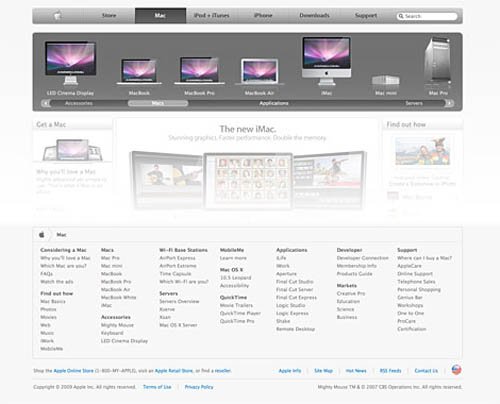This screenshot has height=404, width=500.
Task: Open the Time Capsule link
Action: tap(175, 274)
